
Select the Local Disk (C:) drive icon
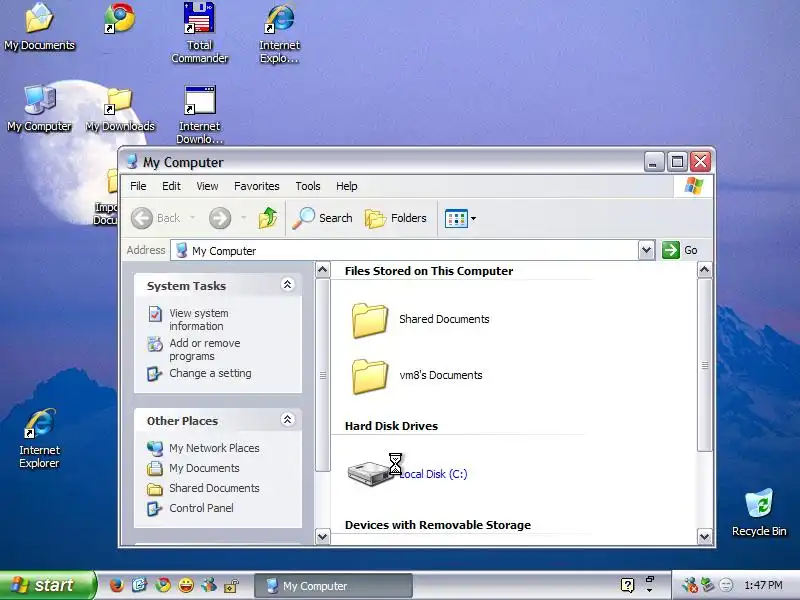(x=370, y=473)
